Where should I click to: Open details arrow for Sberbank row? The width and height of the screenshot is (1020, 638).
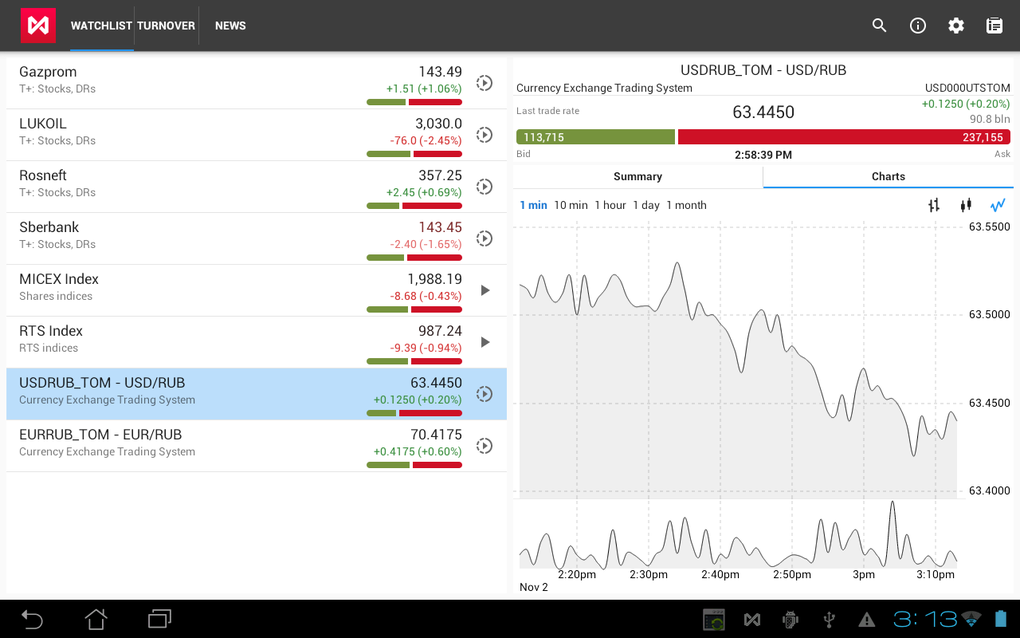[x=484, y=239]
